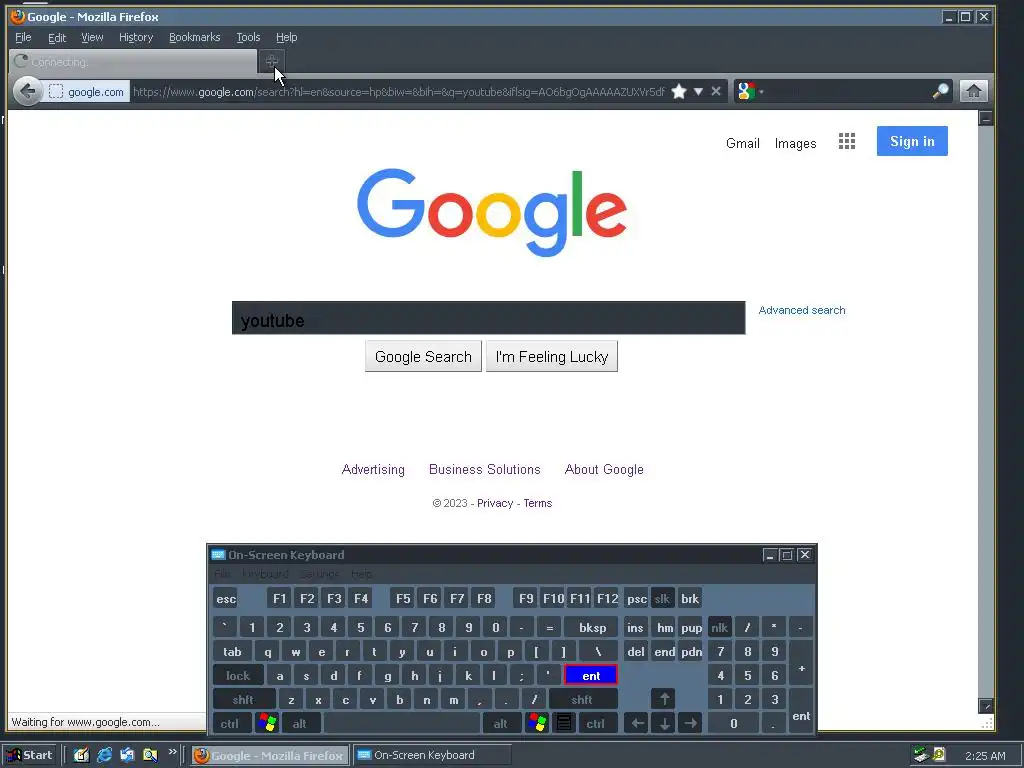The height and width of the screenshot is (768, 1024).
Task: Click the esc key on On-Screen Keyboard
Action: click(226, 599)
